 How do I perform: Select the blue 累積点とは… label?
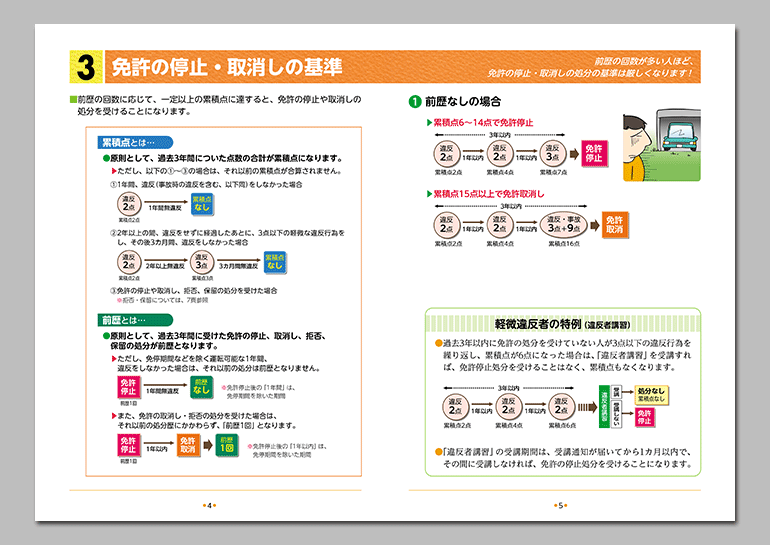point(135,142)
